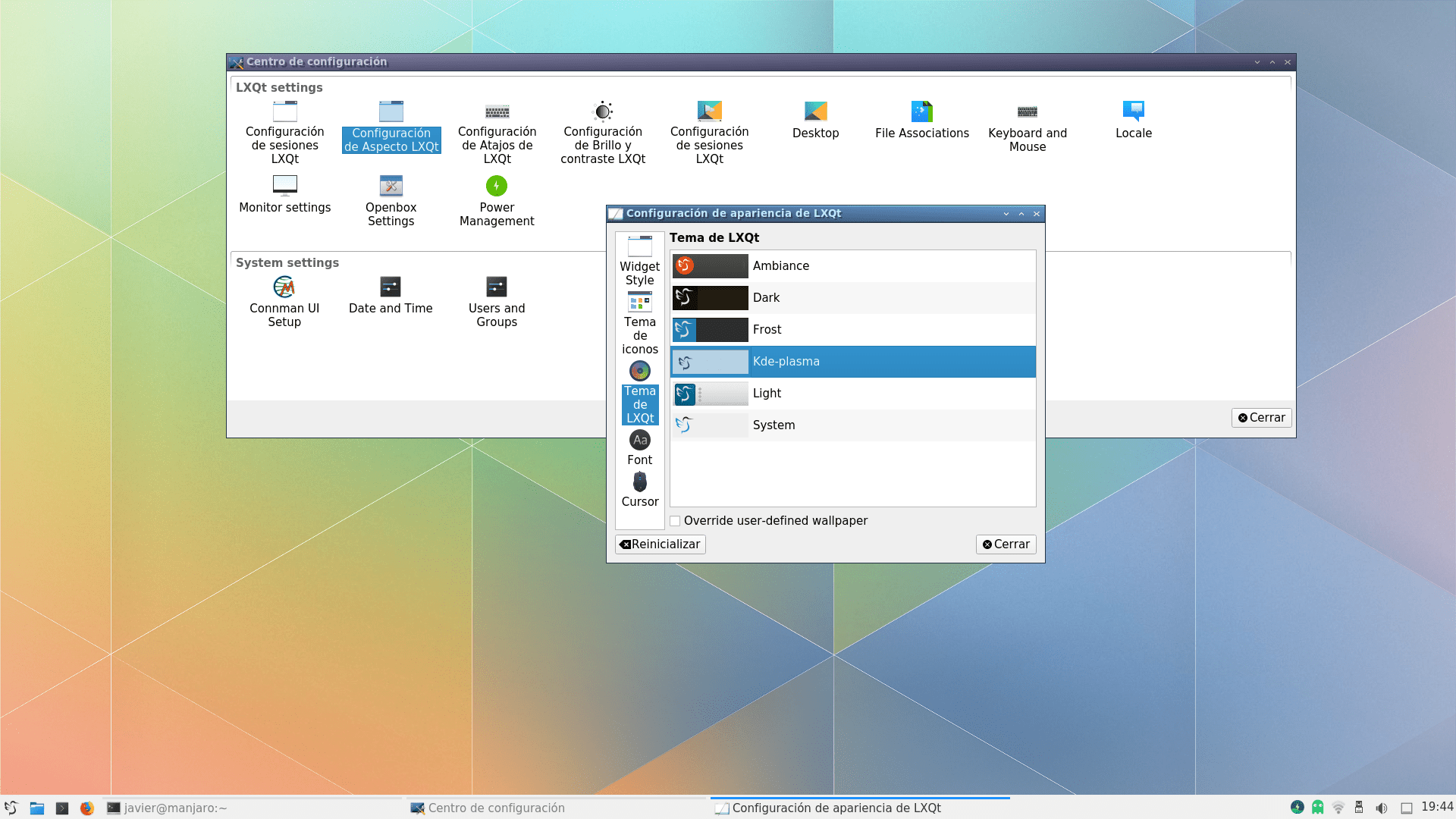
Task: Click Cerrar in appearance dialog
Action: 1006,544
